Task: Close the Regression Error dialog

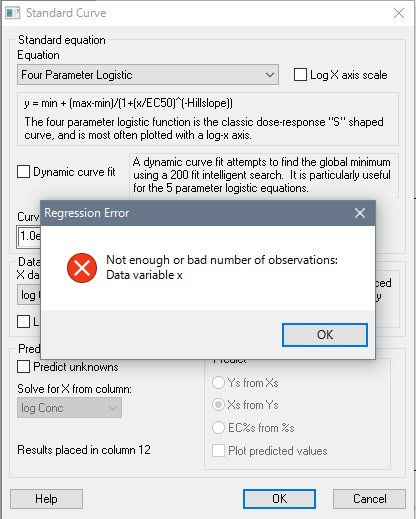Action: point(360,213)
